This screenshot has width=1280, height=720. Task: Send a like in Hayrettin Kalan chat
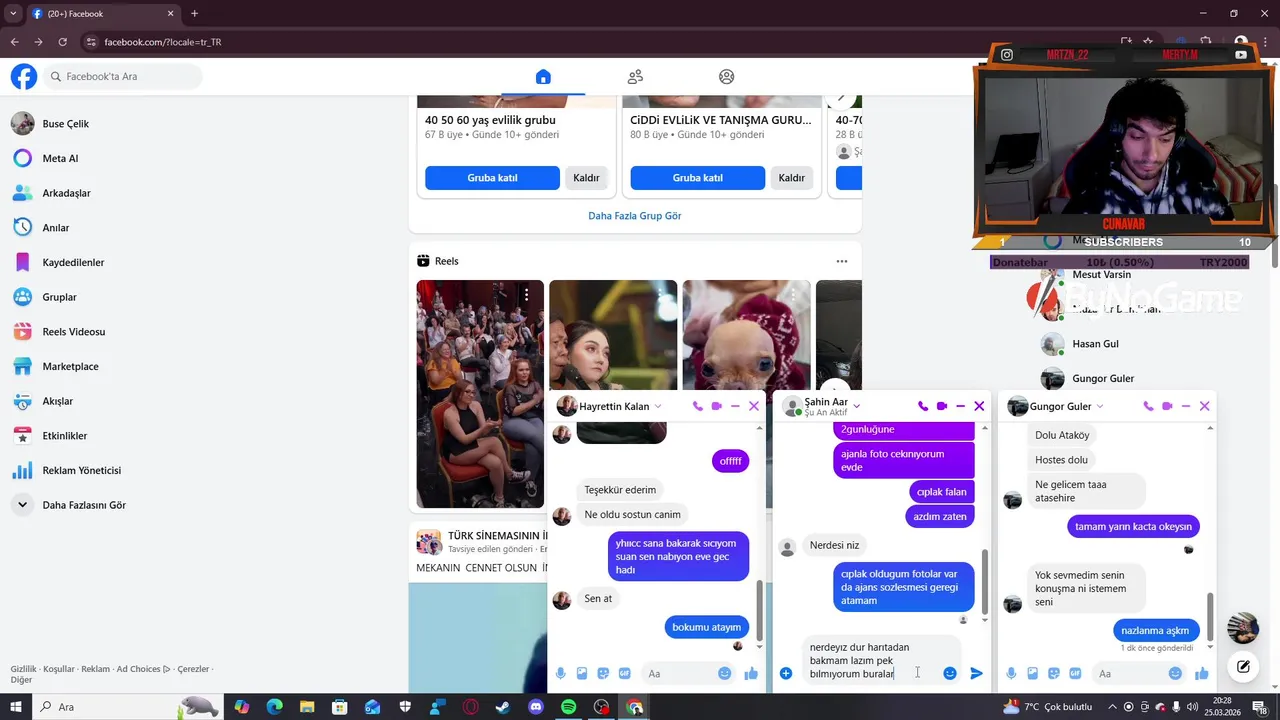tap(751, 674)
